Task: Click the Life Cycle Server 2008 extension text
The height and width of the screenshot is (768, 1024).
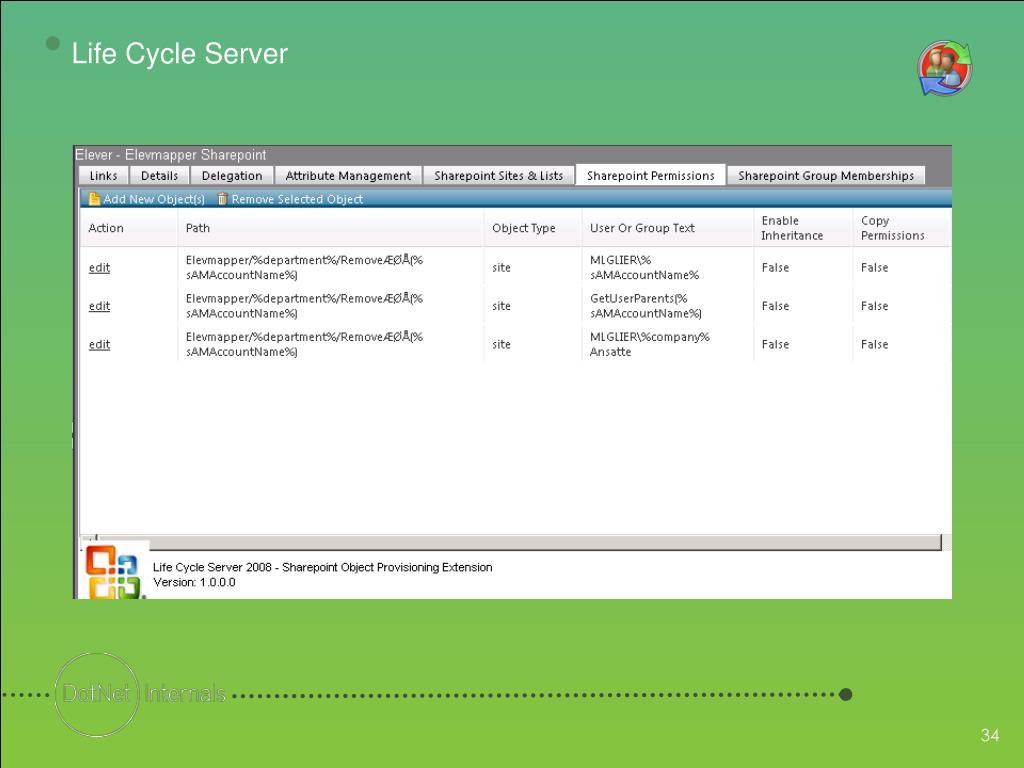Action: pyautogui.click(x=323, y=568)
